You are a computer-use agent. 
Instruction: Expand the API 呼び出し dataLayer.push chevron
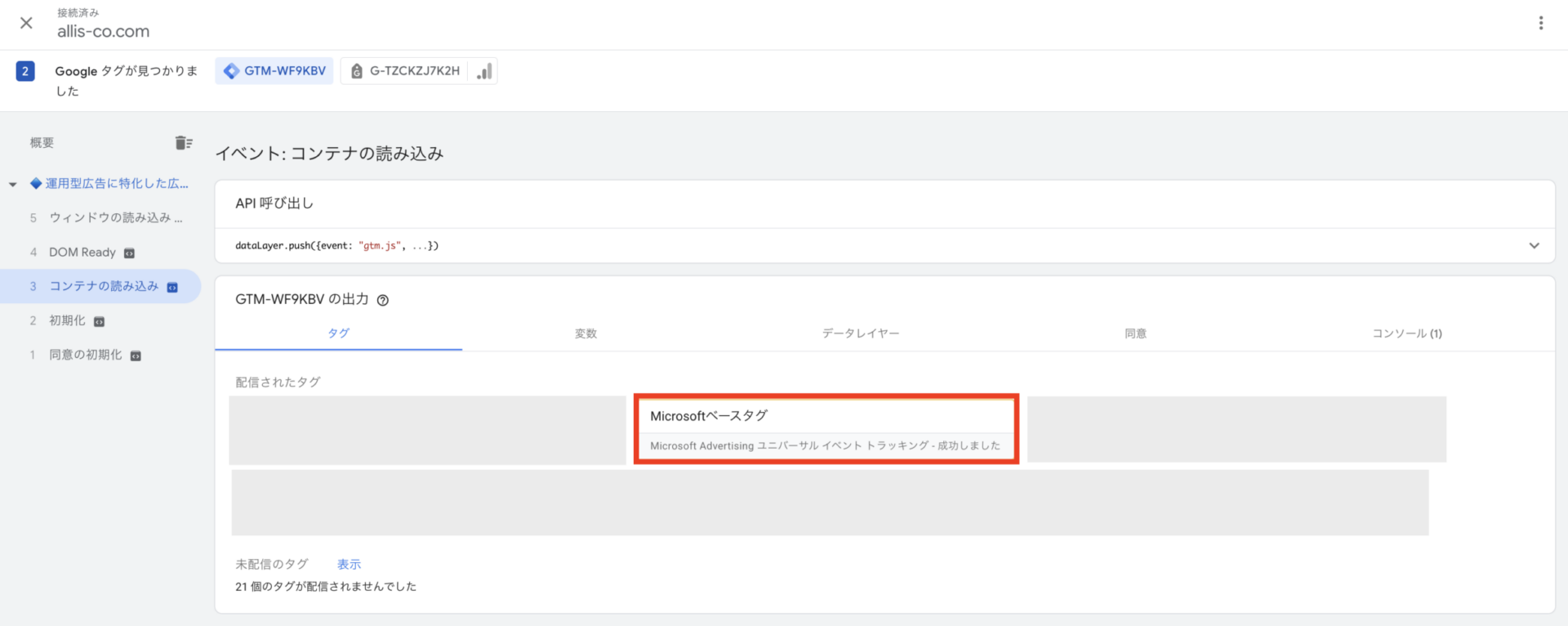tap(1535, 246)
